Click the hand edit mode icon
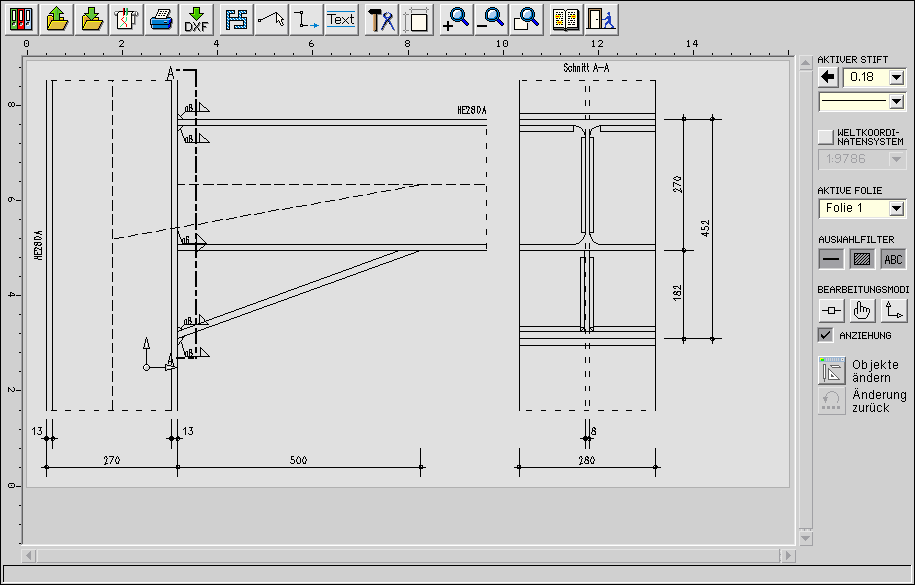Viewport: 915px width, 585px height. pos(862,311)
